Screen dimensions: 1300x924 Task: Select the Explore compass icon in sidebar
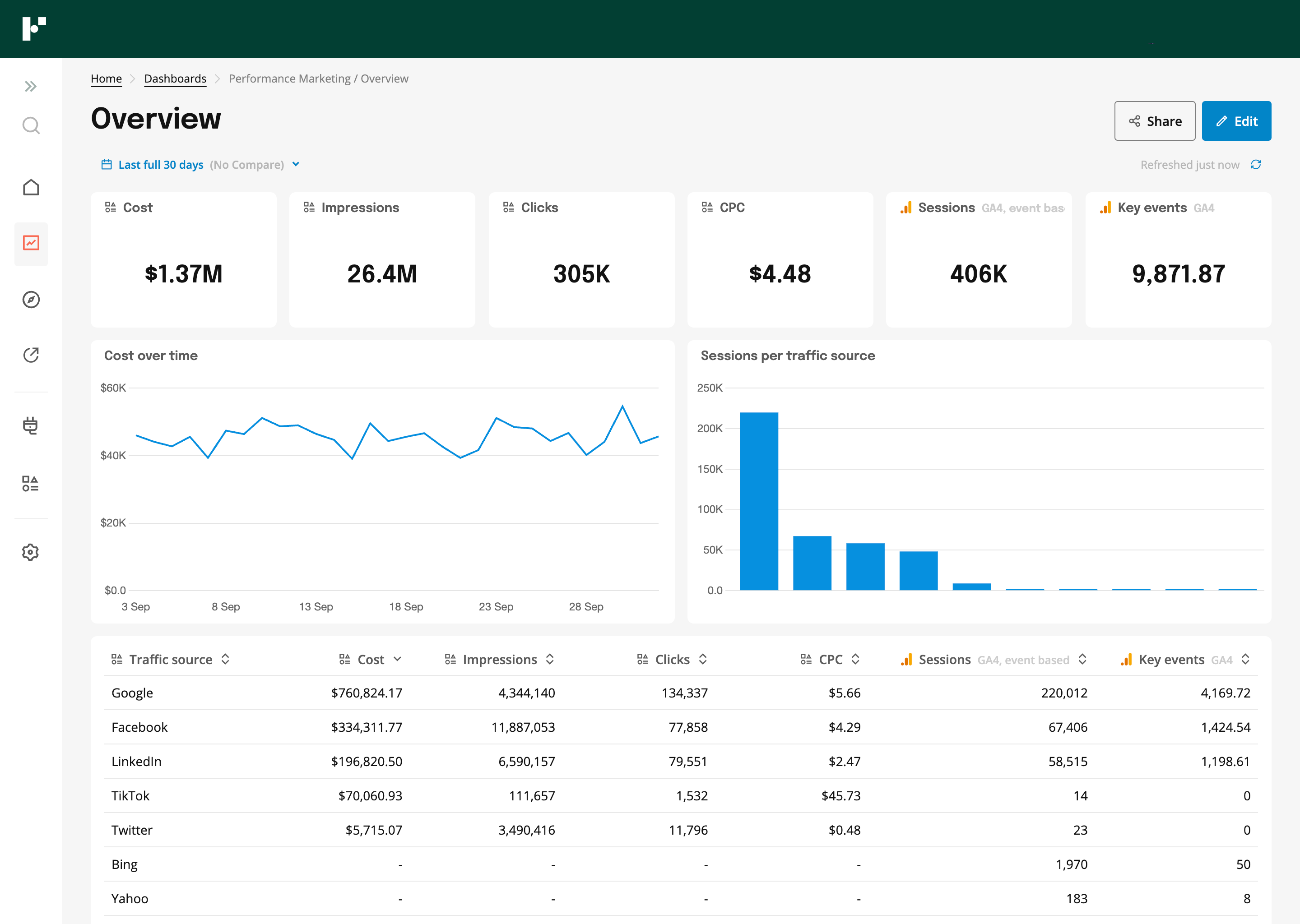(31, 300)
